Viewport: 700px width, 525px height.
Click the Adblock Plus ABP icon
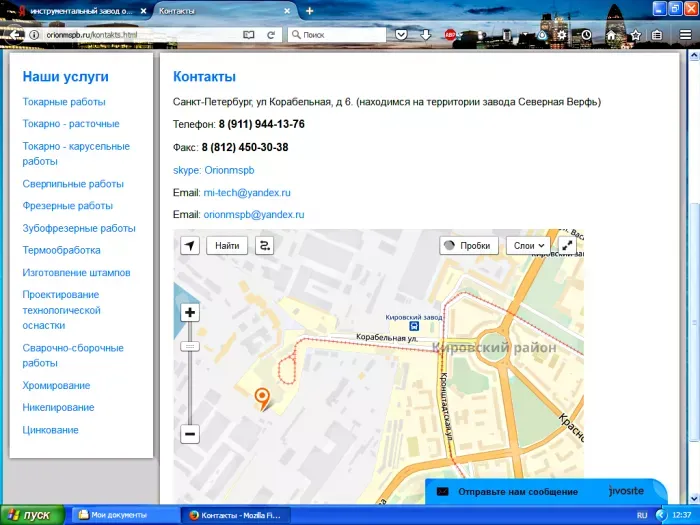click(x=450, y=35)
